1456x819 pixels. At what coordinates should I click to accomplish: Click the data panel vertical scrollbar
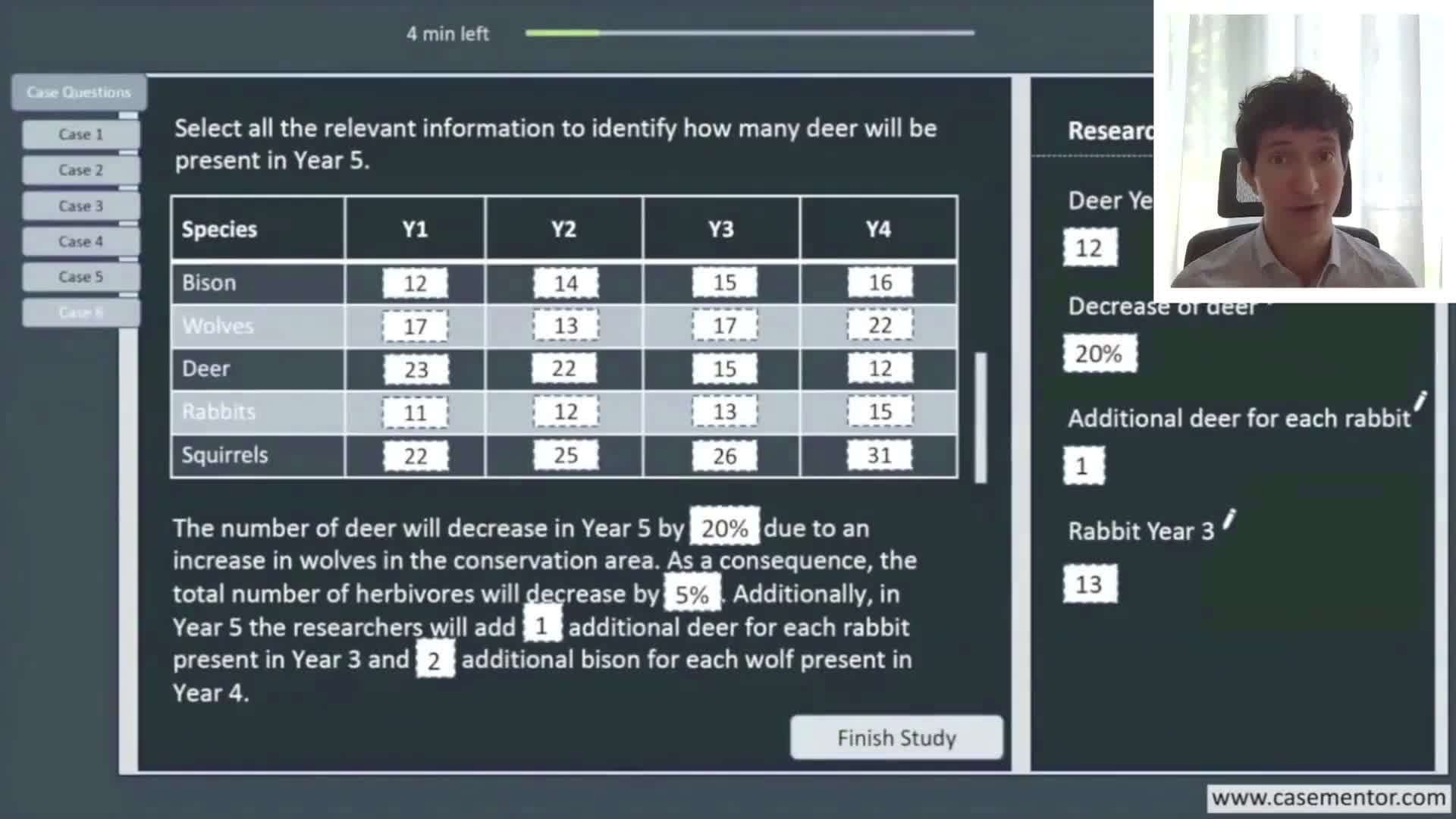tap(981, 417)
